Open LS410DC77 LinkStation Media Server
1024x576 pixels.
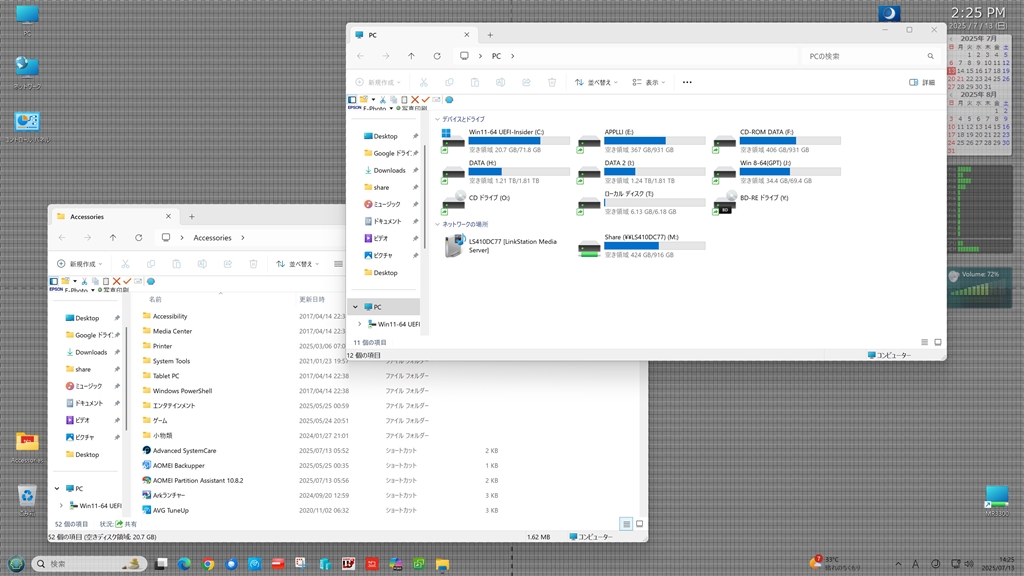[505, 246]
